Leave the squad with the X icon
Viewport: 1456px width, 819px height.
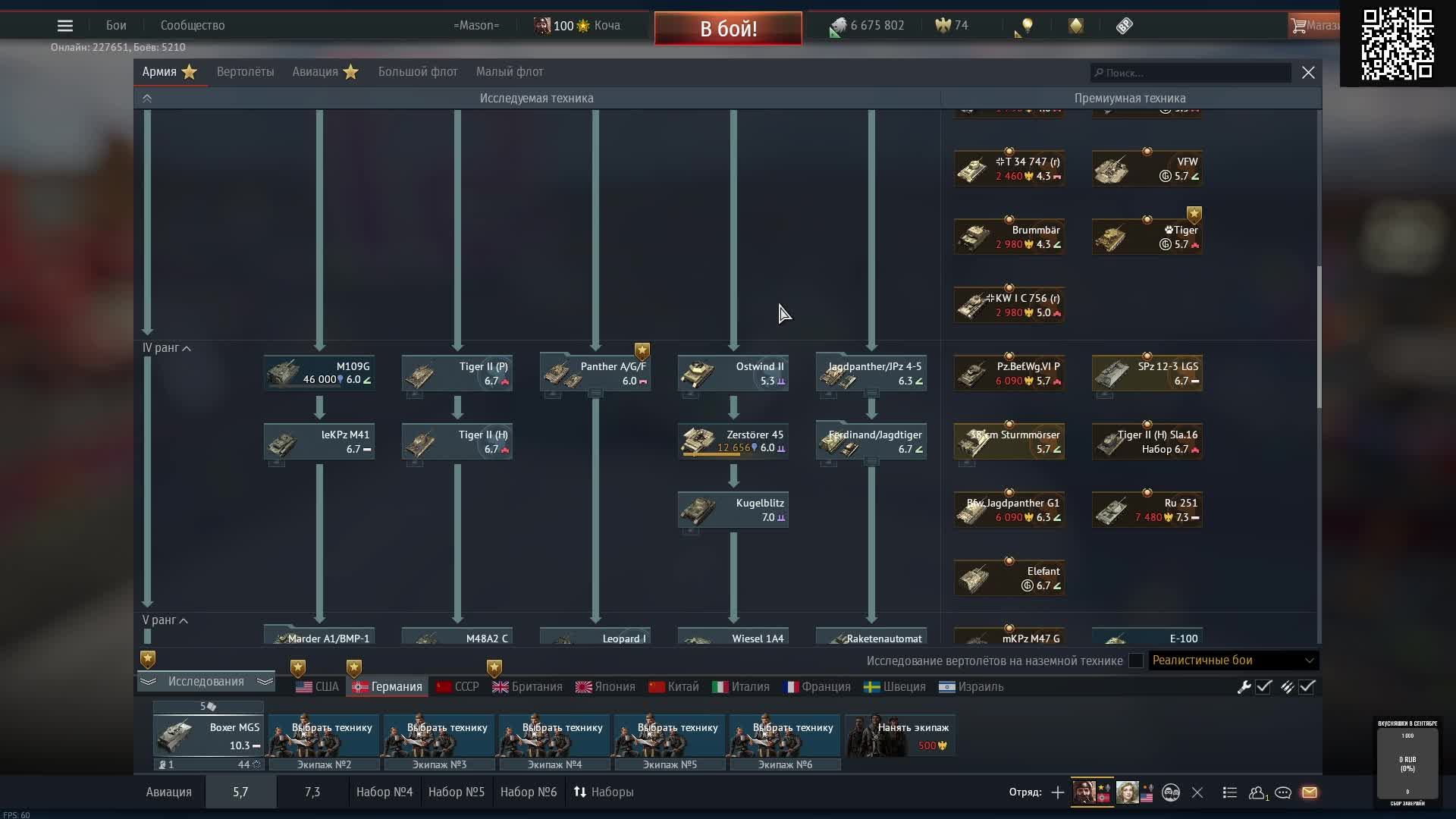point(1197,792)
